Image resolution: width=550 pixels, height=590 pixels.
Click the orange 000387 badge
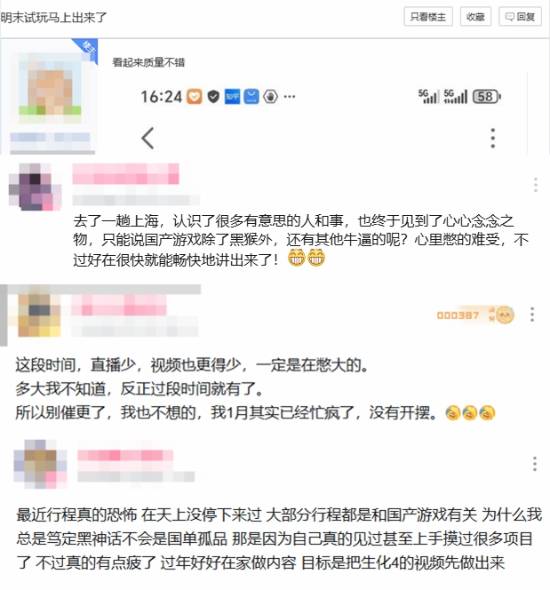point(458,315)
